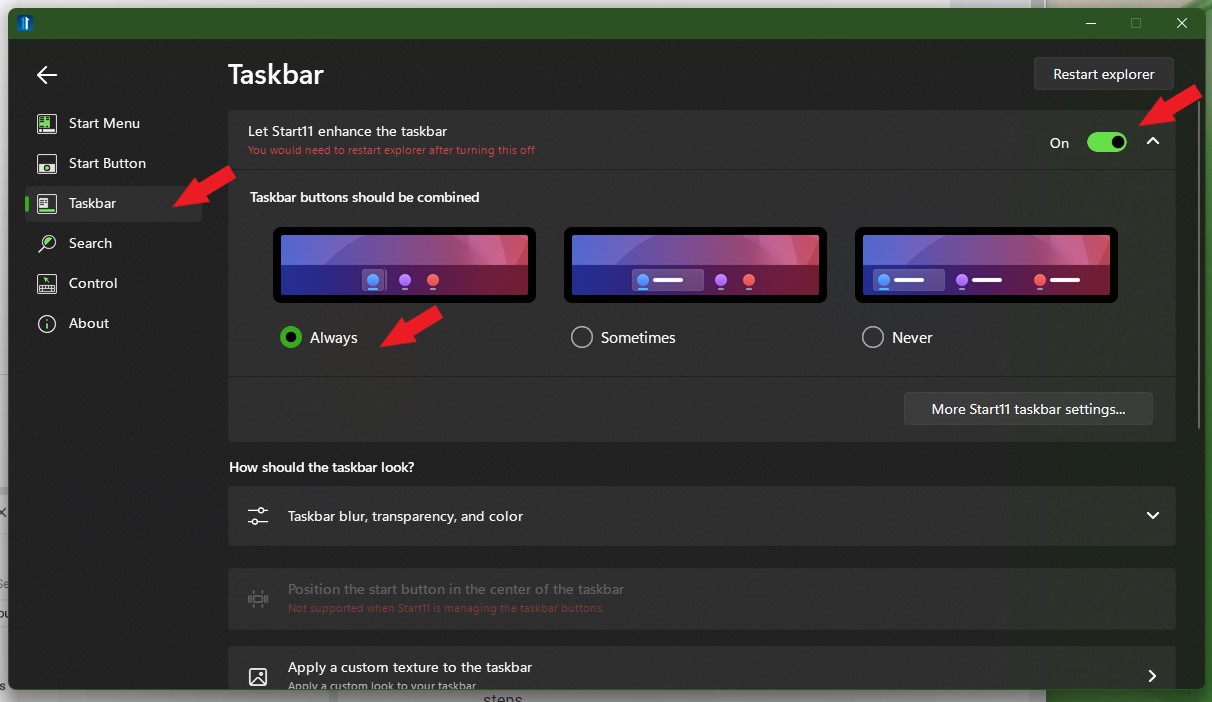The height and width of the screenshot is (702, 1212).
Task: Open the Start Menu settings page
Action: 113,124
